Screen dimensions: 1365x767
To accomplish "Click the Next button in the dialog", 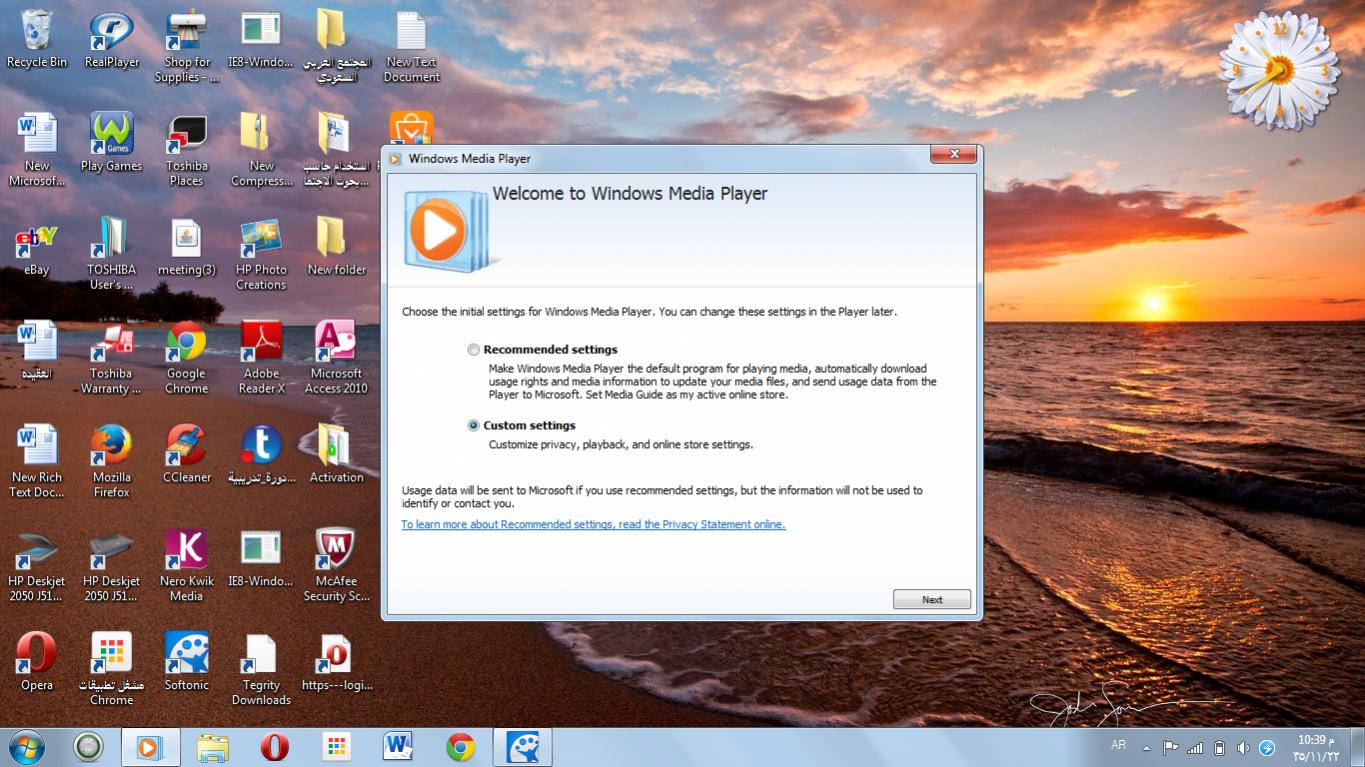I will coord(932,599).
